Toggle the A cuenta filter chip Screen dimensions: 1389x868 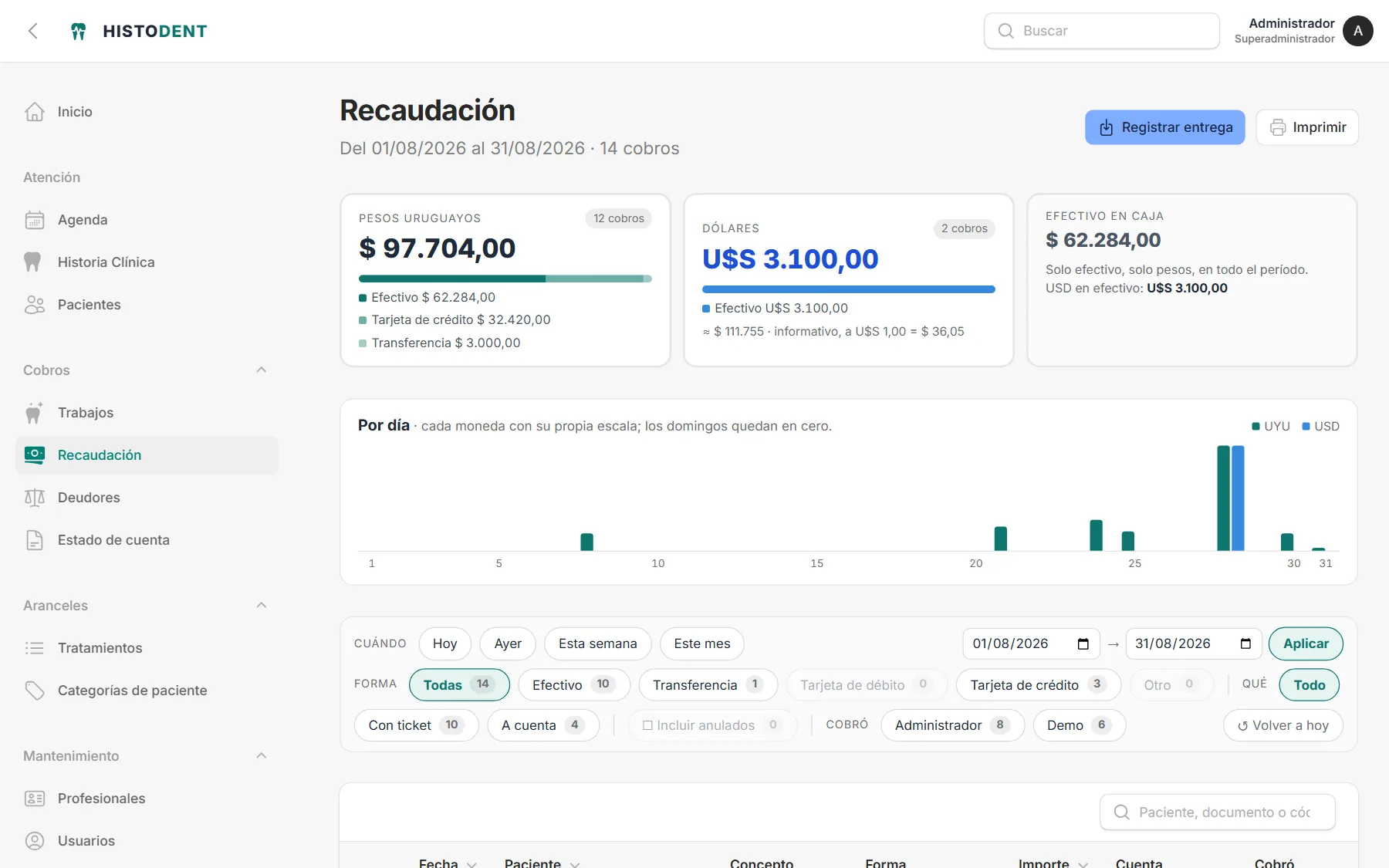coord(543,725)
